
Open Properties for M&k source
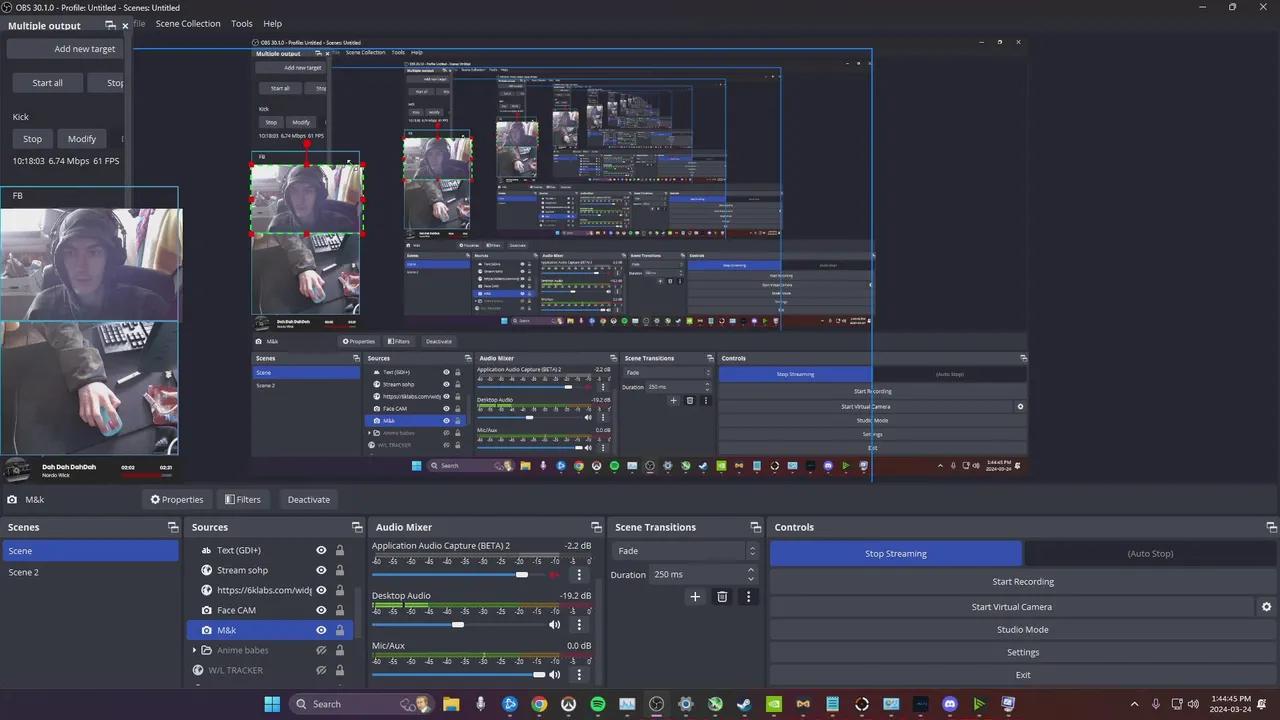point(177,499)
